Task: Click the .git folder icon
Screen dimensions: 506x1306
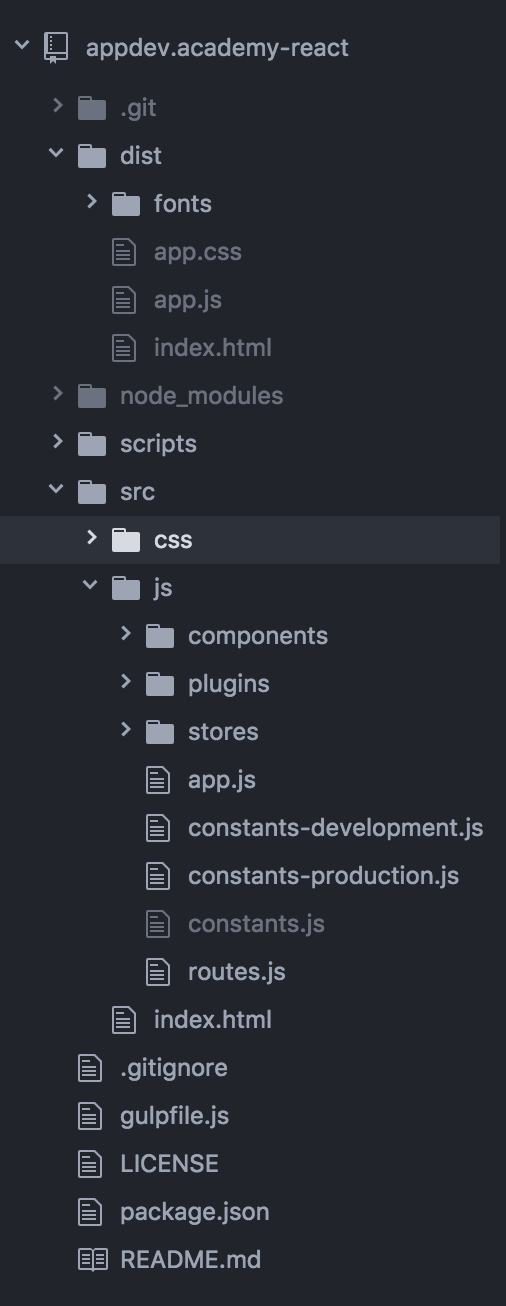Action: [92, 107]
